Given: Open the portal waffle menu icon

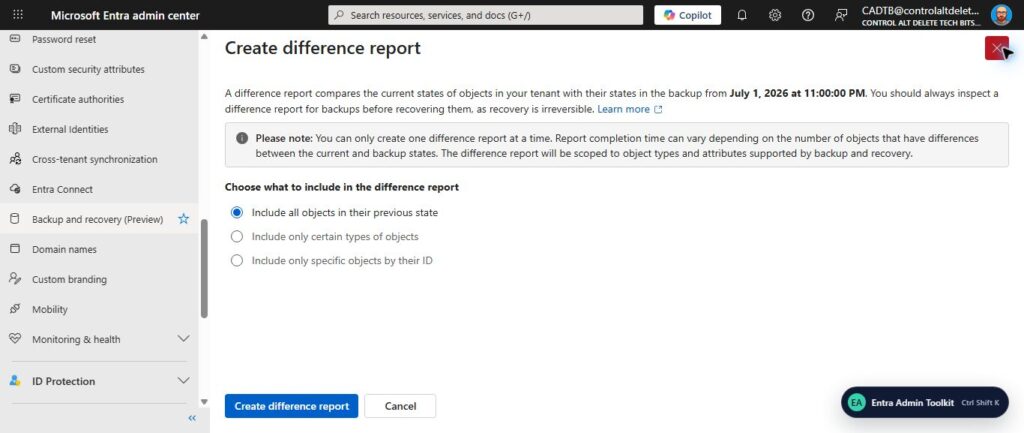Looking at the screenshot, I should click(x=18, y=15).
